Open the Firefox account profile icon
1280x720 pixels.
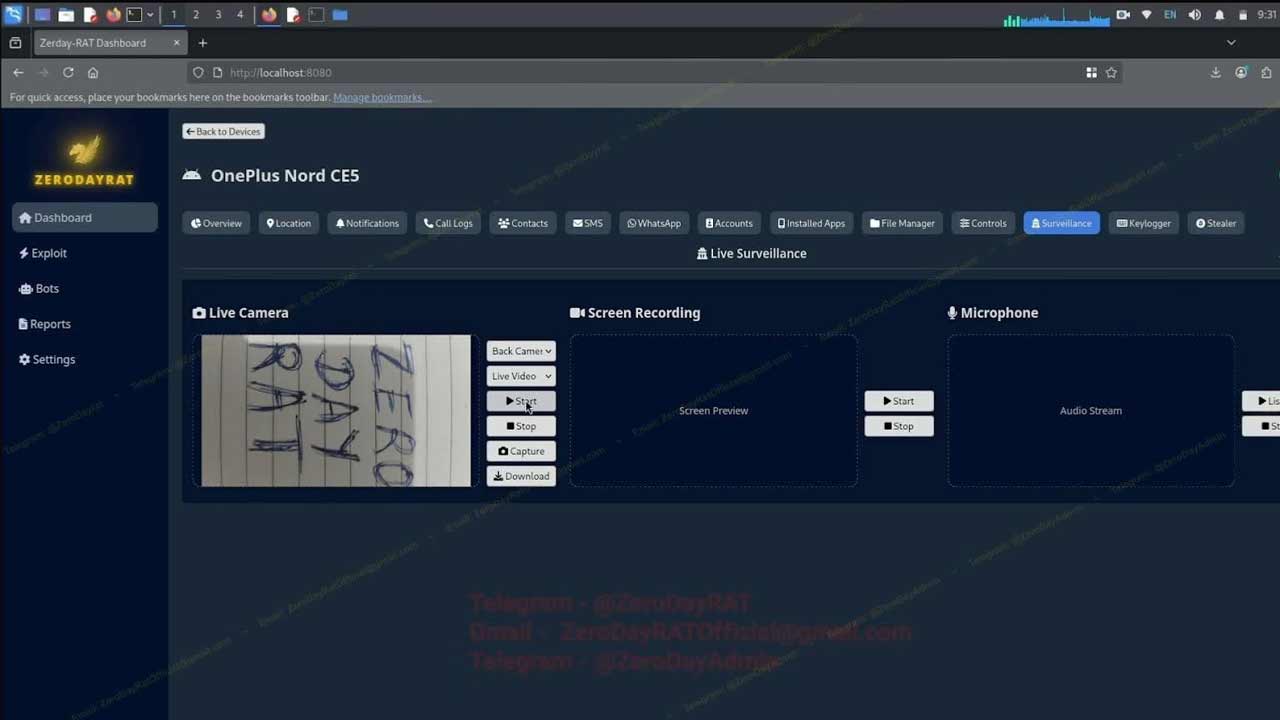pyautogui.click(x=1241, y=73)
